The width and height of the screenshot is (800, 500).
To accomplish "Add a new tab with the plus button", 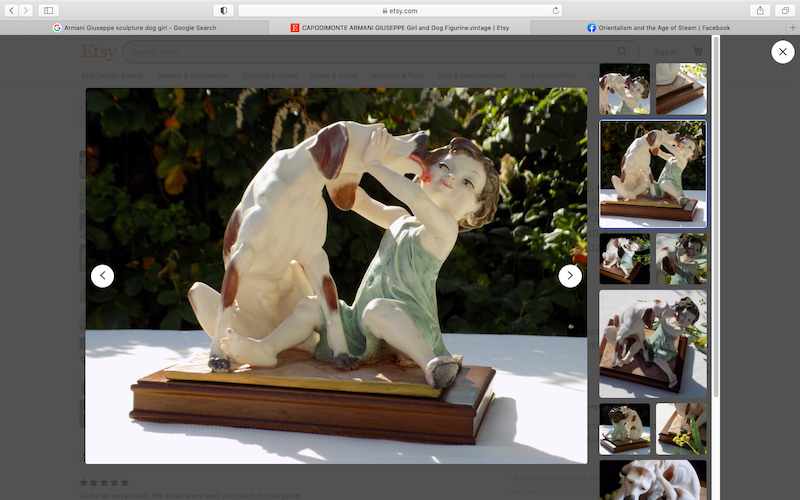I will tap(793, 28).
